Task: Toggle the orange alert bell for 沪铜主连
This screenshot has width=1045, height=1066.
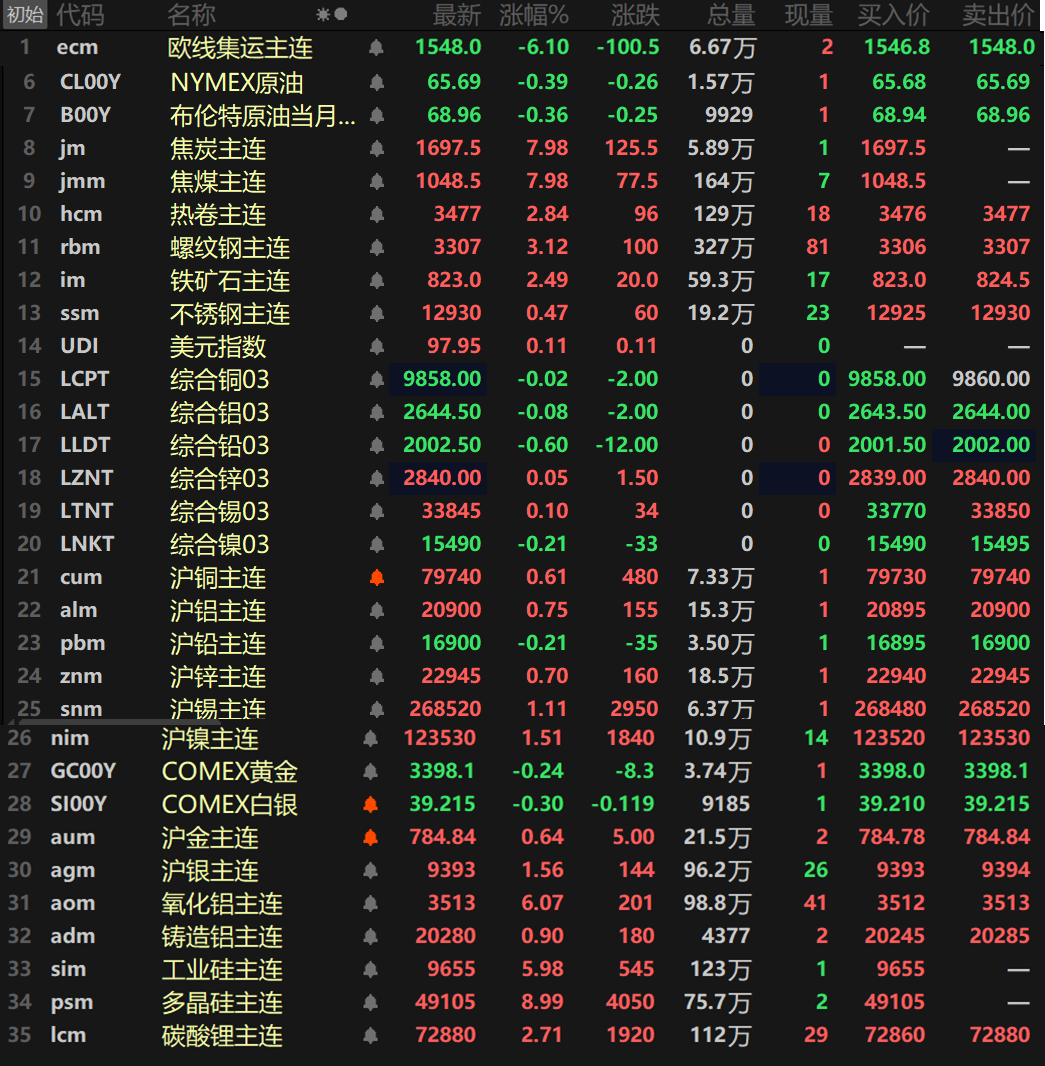Action: (376, 577)
